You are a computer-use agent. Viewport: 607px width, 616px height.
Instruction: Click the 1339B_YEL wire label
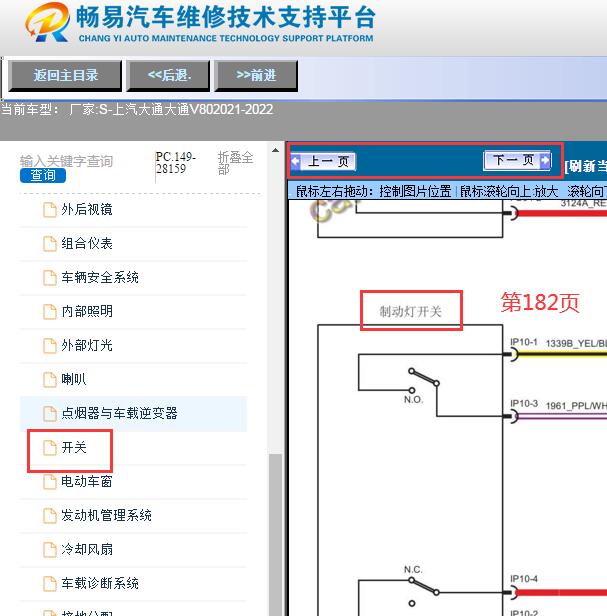pyautogui.click(x=576, y=344)
